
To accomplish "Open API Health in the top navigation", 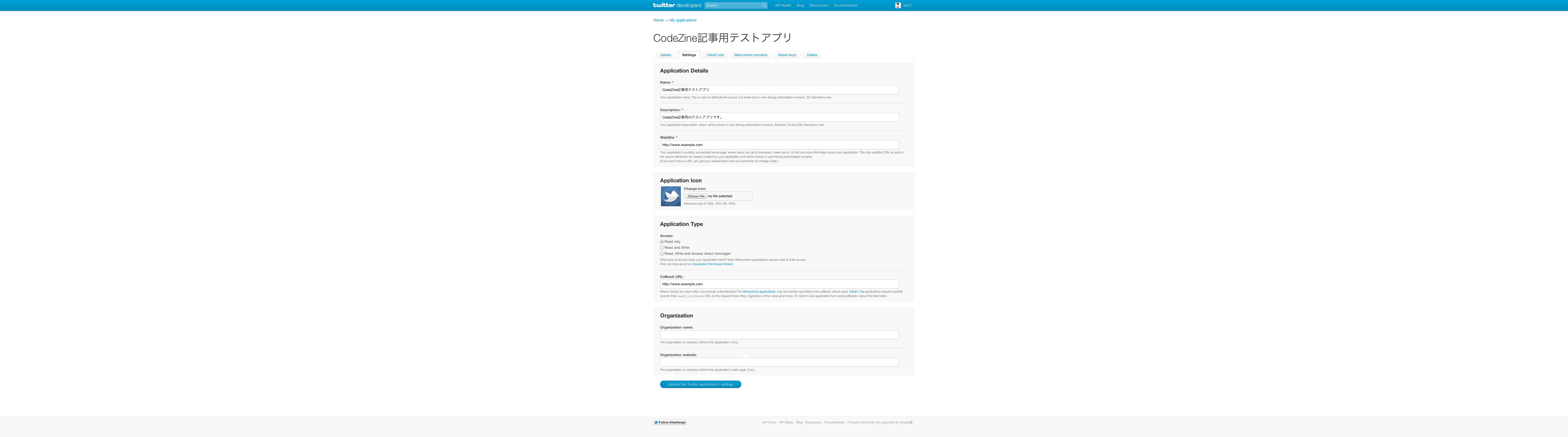I will pyautogui.click(x=783, y=5).
